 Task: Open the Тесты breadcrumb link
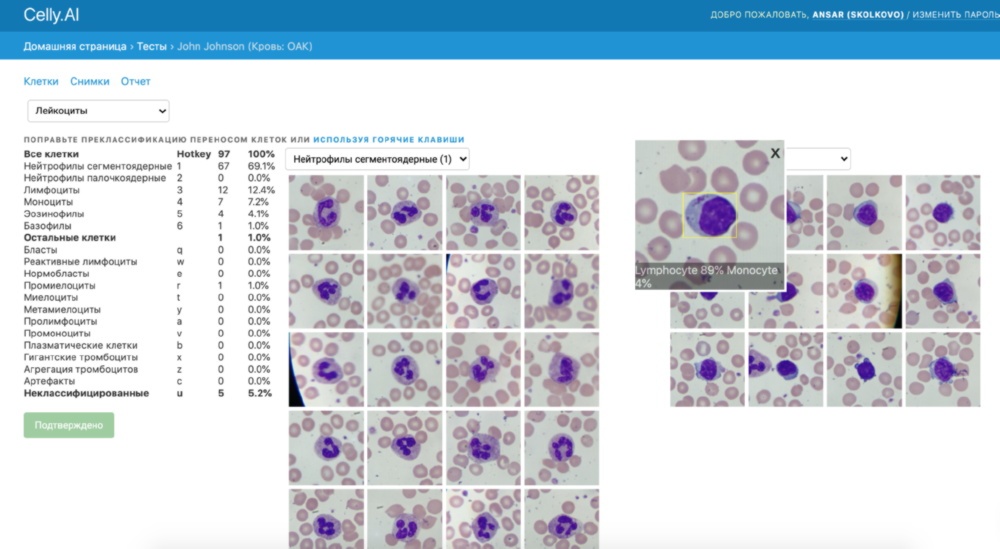[x=151, y=46]
